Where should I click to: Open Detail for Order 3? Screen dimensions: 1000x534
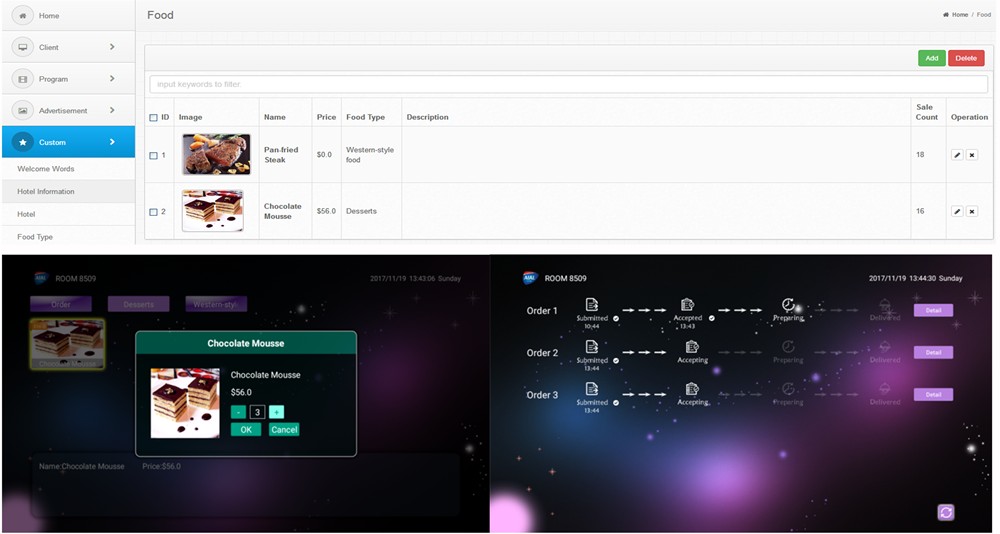(934, 394)
